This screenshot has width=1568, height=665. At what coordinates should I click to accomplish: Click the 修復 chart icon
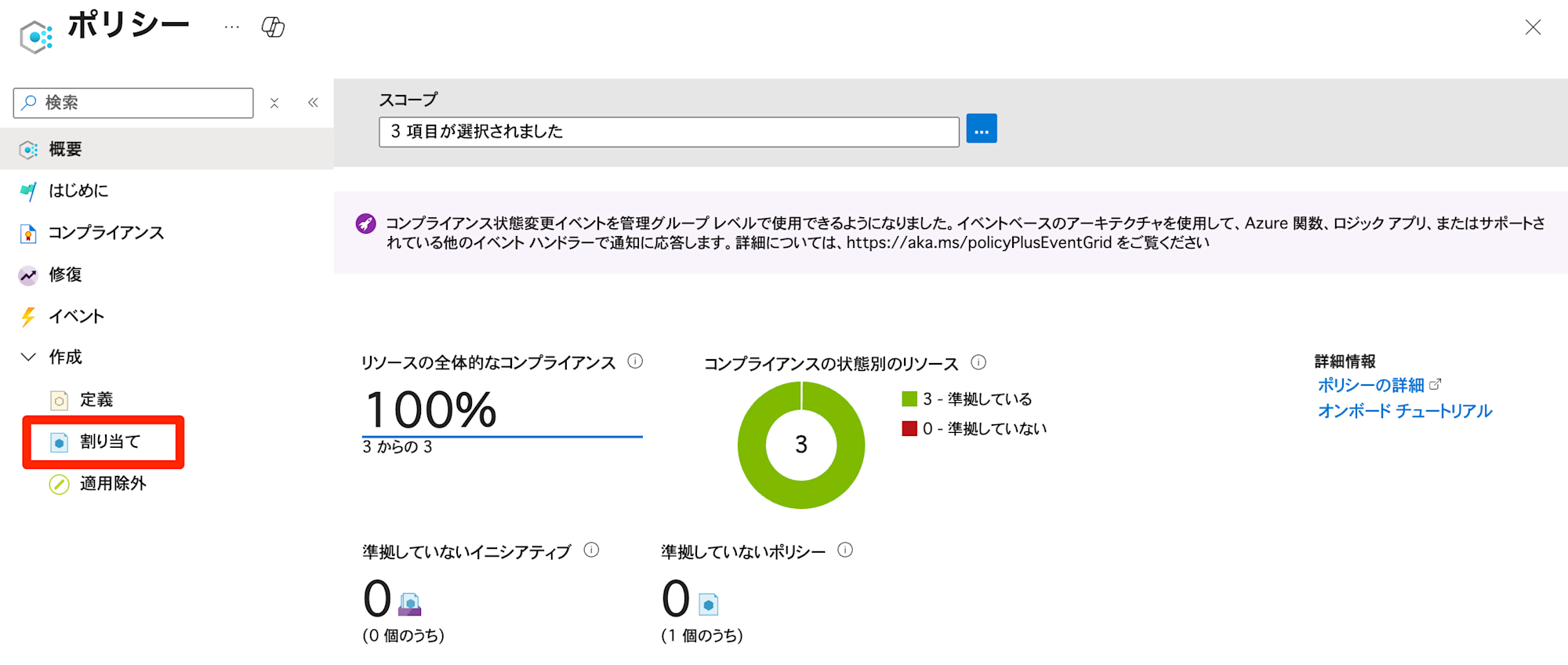(x=28, y=275)
